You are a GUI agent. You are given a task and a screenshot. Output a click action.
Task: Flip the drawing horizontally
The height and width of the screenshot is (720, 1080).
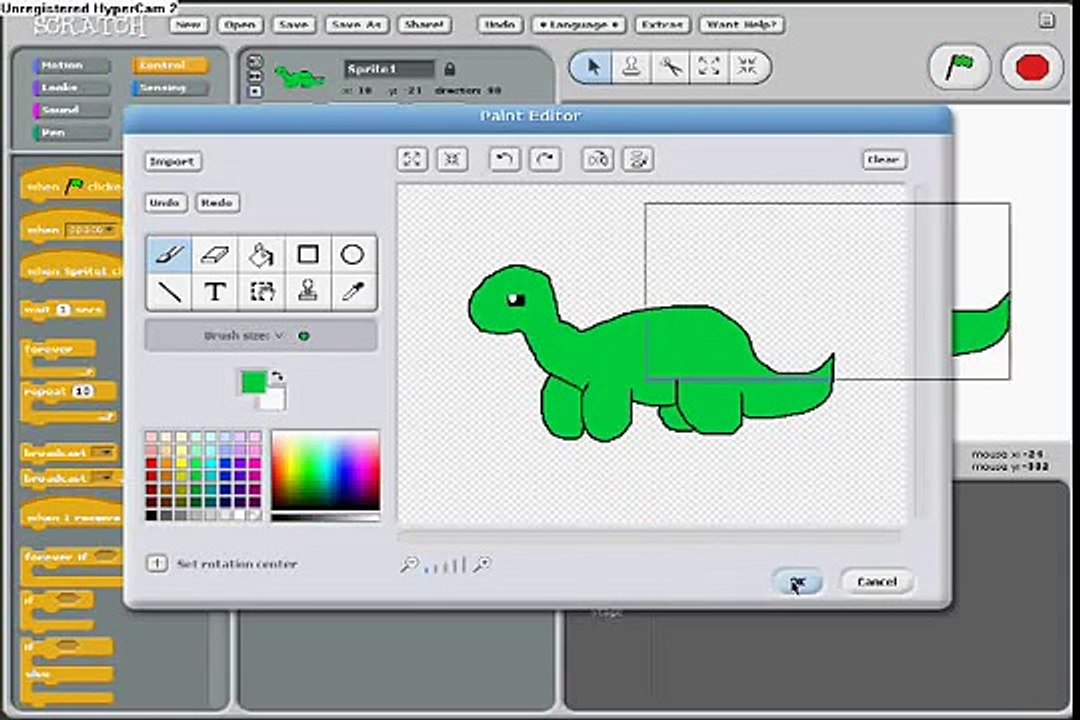[597, 159]
